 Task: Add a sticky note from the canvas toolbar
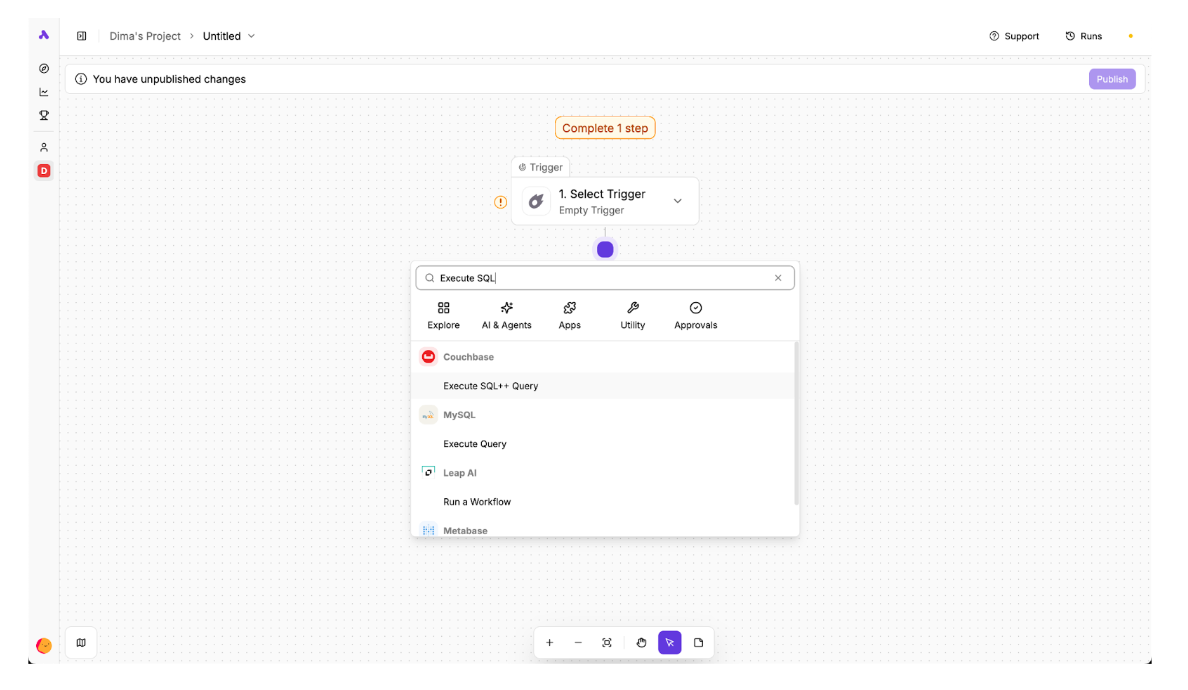[698, 643]
